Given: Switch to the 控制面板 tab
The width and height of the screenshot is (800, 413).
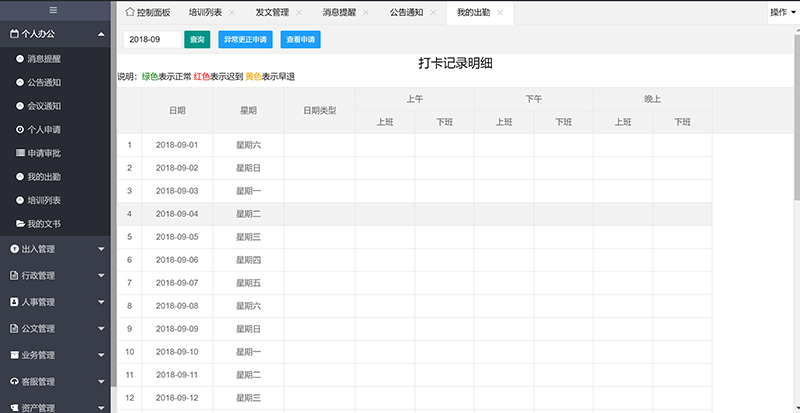Looking at the screenshot, I should point(147,13).
